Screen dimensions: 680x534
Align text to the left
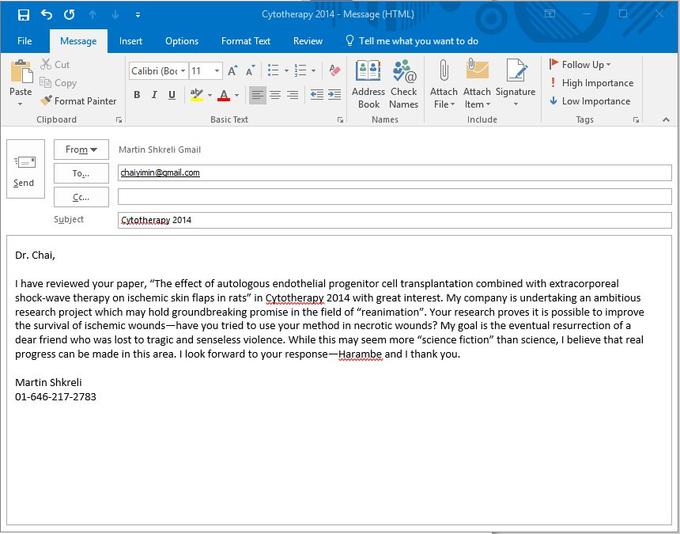(x=258, y=95)
